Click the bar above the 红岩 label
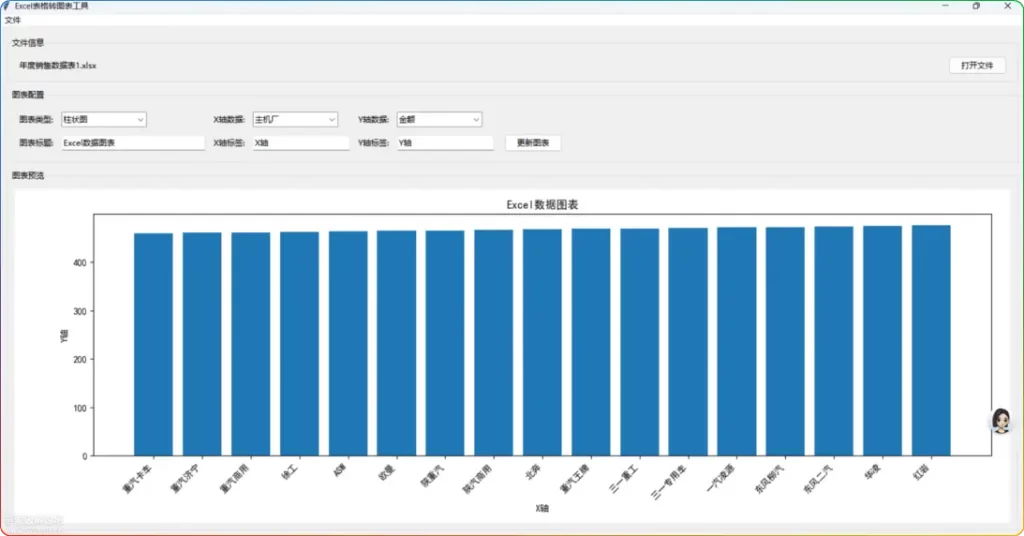 tap(931, 340)
